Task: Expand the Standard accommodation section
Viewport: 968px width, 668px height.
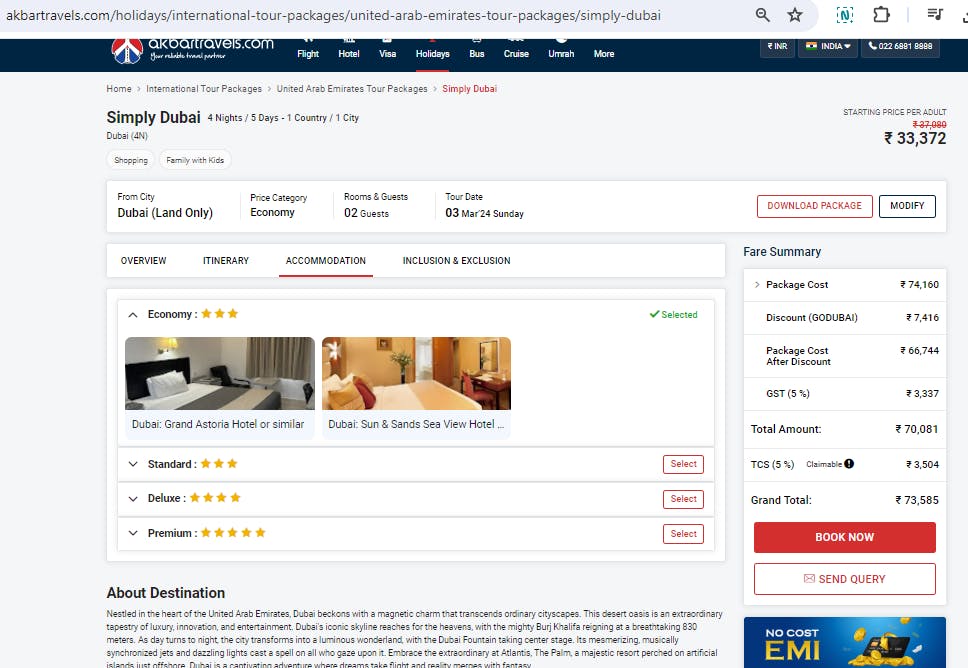Action: tap(133, 464)
